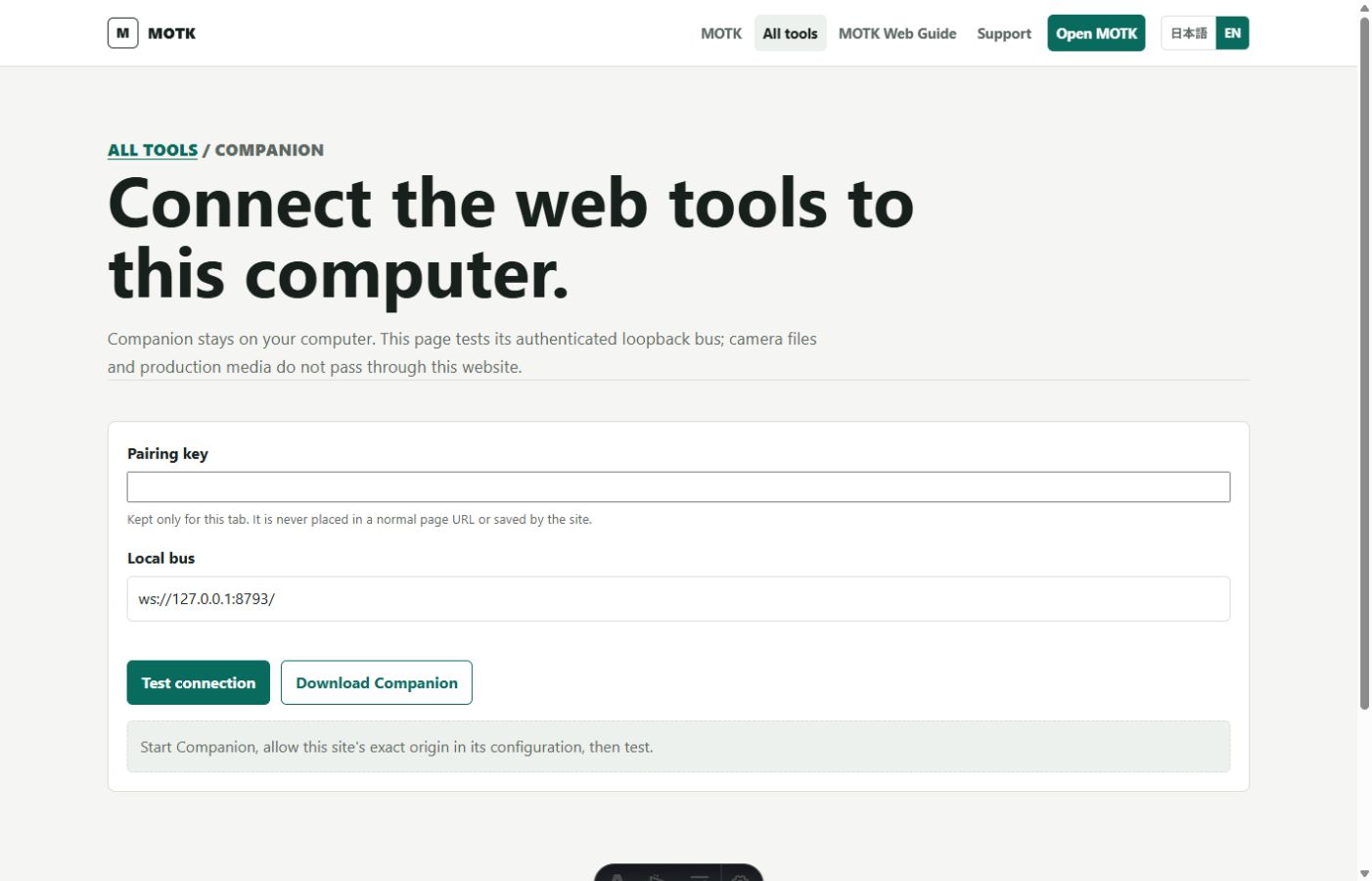Viewport: 1372px width, 881px height.
Task: Select the All tools nav item
Action: pos(790,33)
